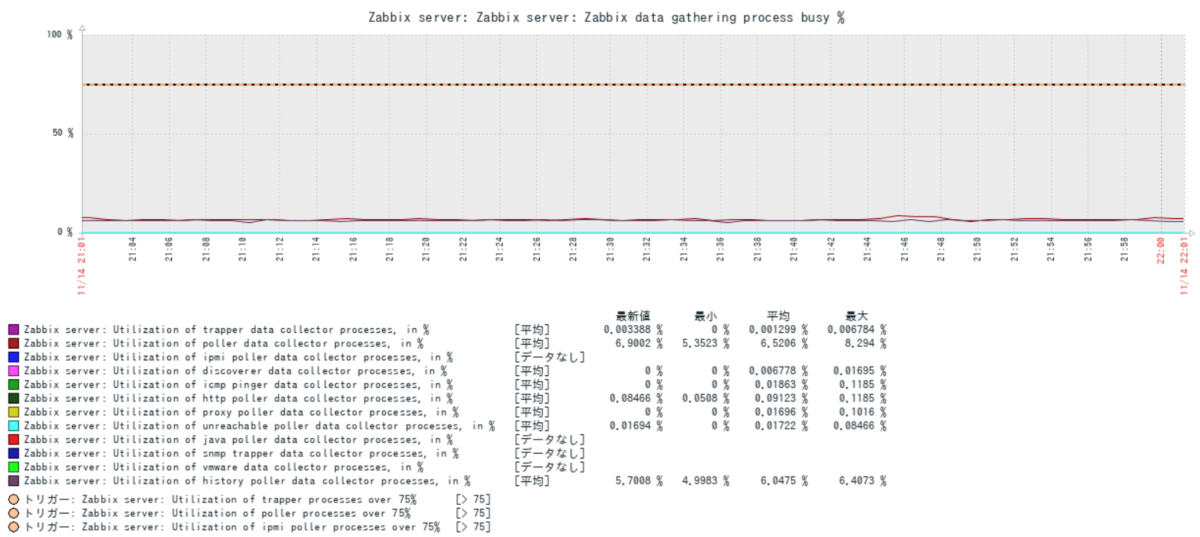Click the dotted 75% trigger threshold line

pyautogui.click(x=632, y=84)
